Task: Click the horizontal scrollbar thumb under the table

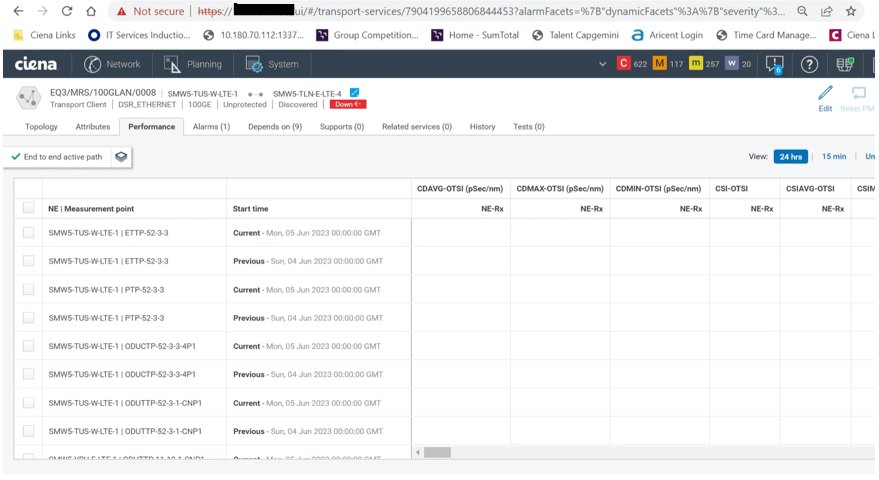Action: pos(437,453)
